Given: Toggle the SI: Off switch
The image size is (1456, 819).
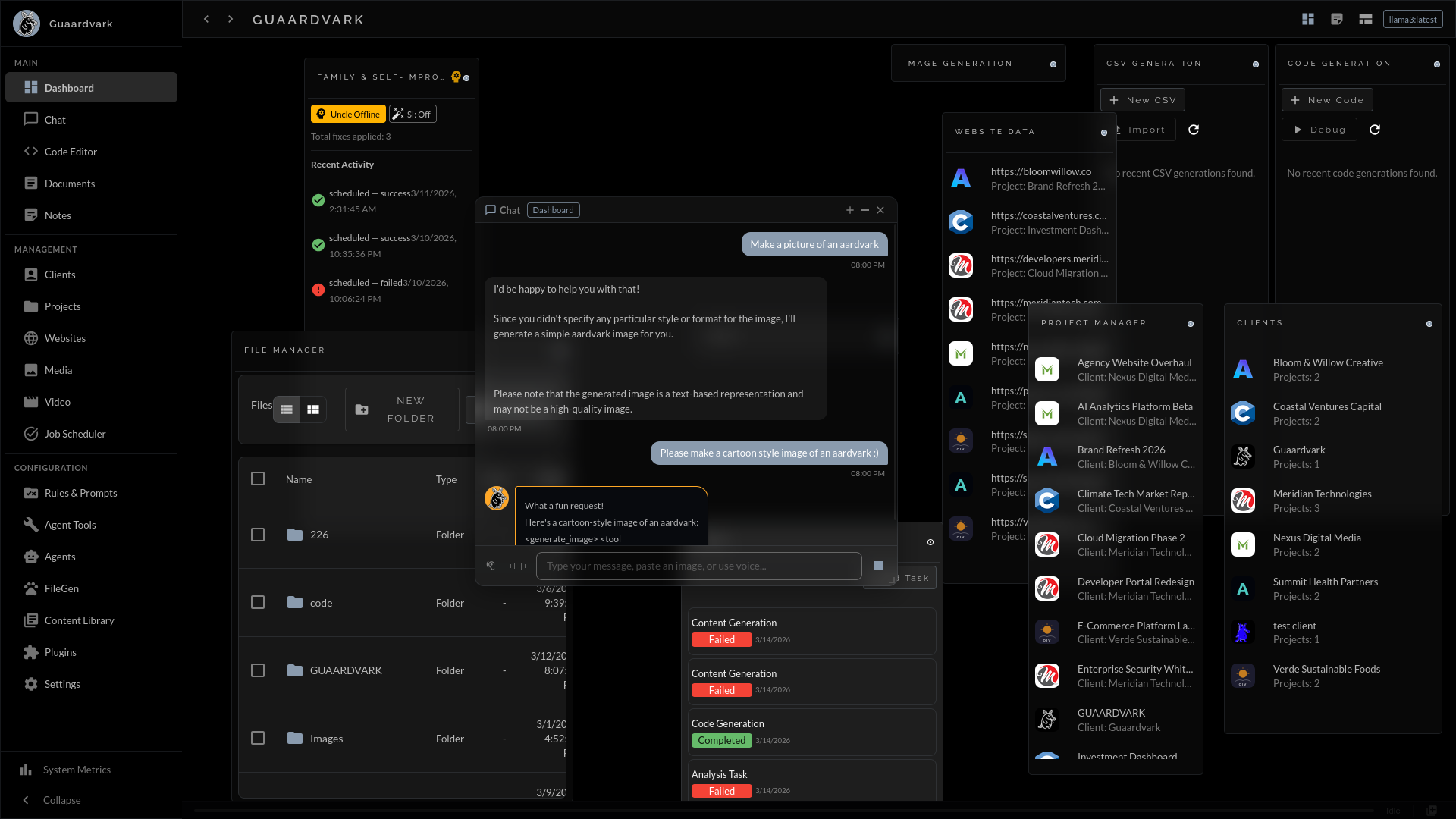Looking at the screenshot, I should [413, 114].
